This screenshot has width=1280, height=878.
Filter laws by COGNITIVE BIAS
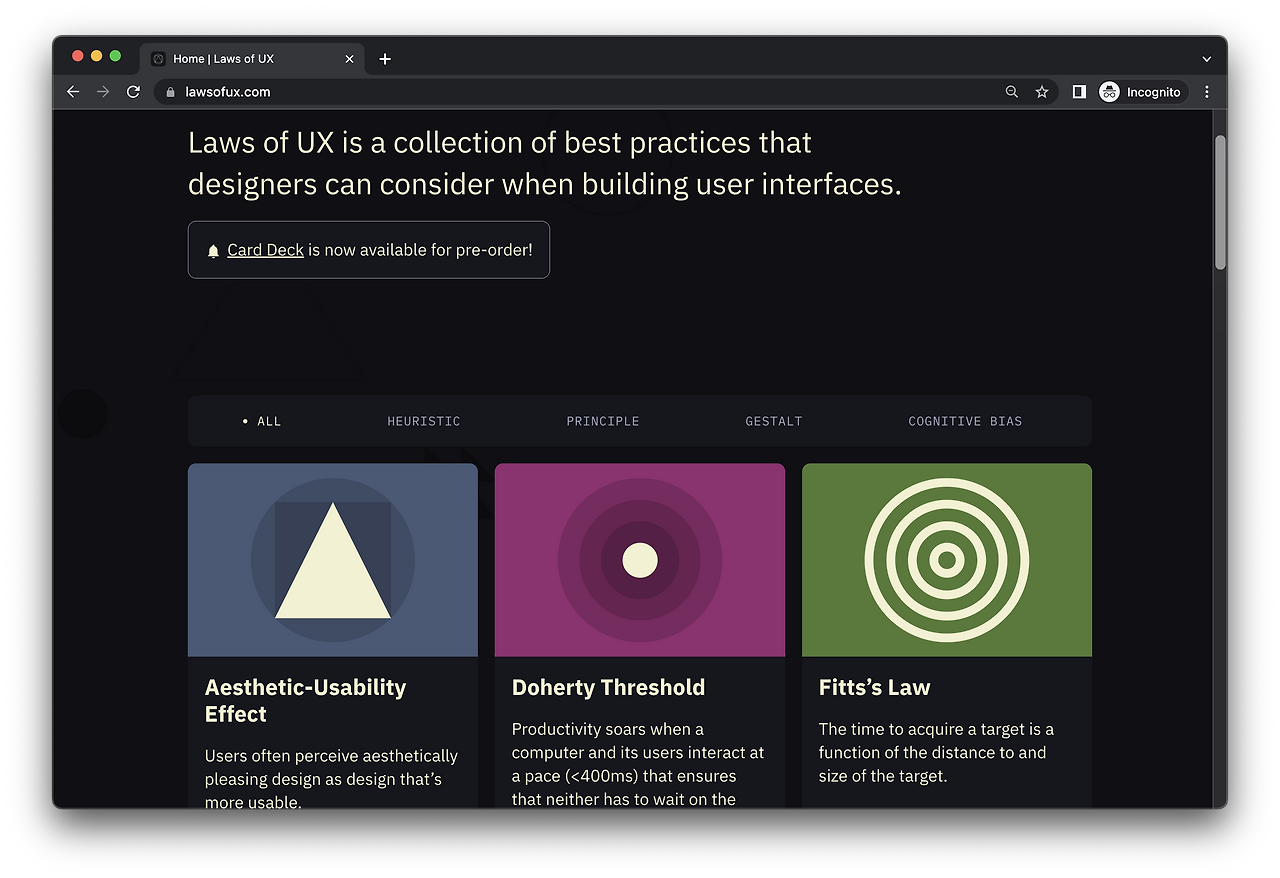[x=965, y=421]
